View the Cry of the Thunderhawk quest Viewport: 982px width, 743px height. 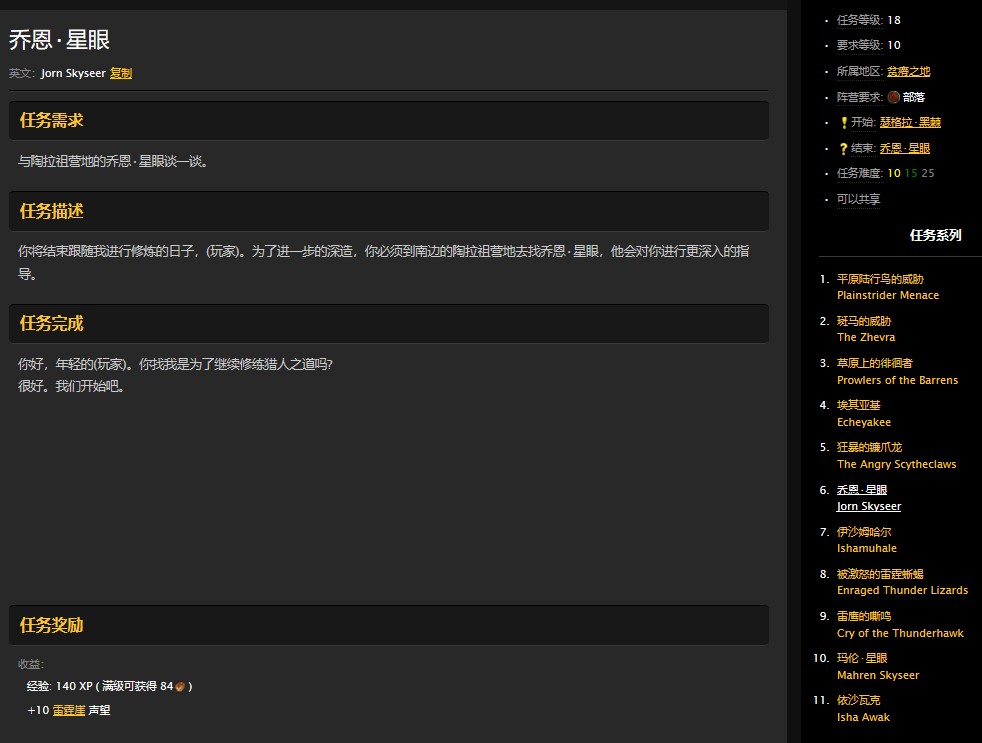900,633
